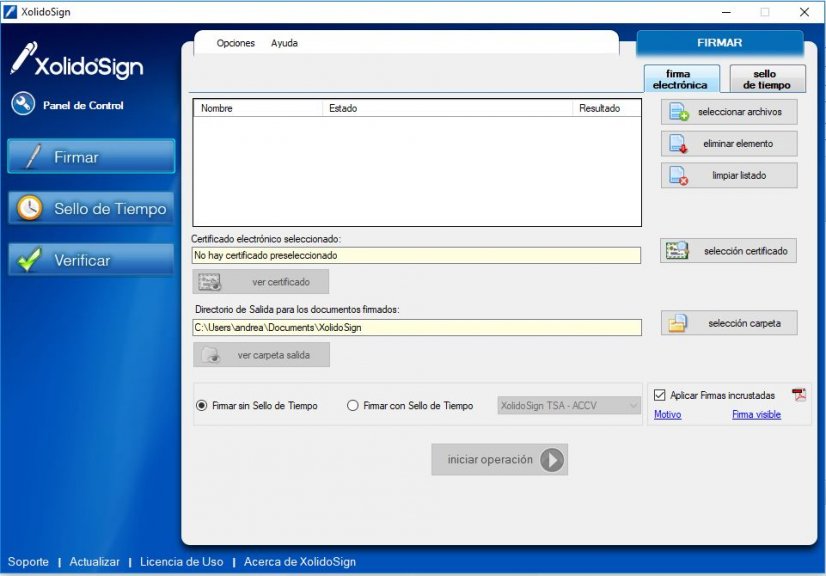The width and height of the screenshot is (826, 576).
Task: Click the selected certificate text field
Action: click(416, 256)
